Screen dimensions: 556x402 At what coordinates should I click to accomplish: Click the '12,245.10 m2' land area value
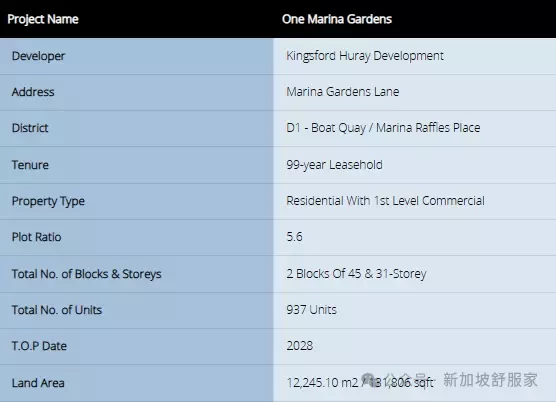tap(322, 383)
